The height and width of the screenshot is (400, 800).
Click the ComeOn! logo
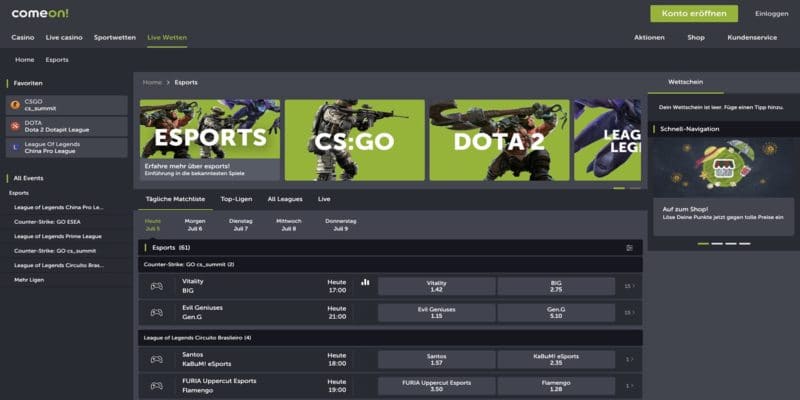tap(40, 14)
